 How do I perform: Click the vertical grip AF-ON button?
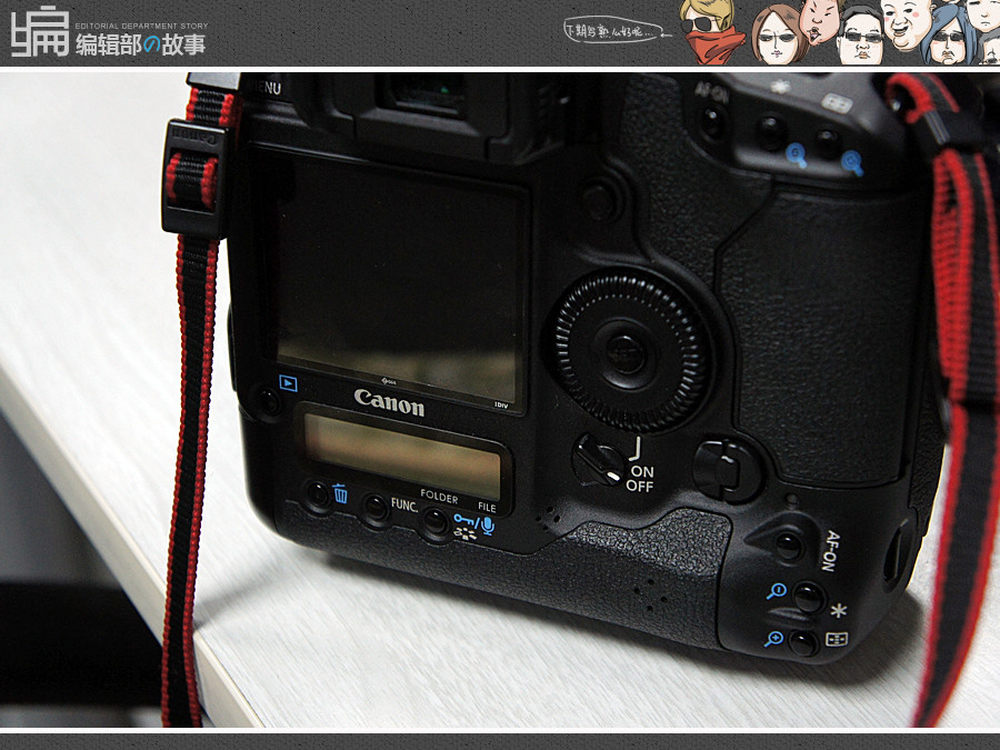point(789,545)
